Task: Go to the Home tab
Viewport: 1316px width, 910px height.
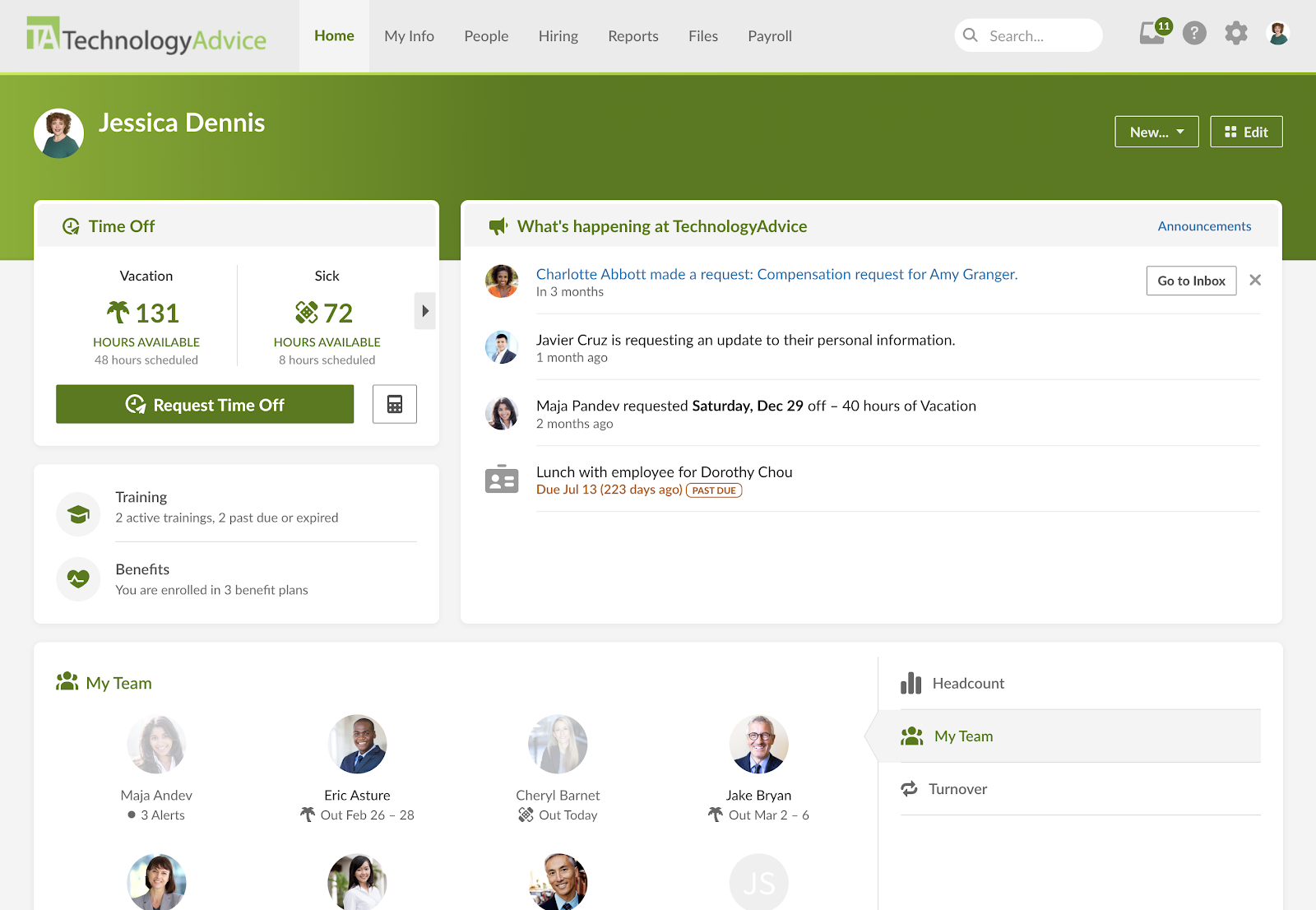Action: tap(334, 35)
